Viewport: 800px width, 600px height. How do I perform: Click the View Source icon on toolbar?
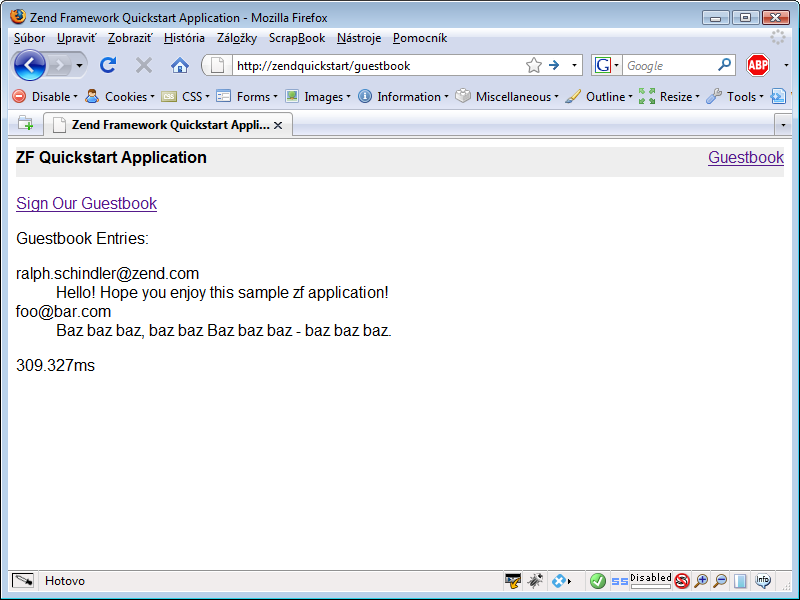[778, 96]
